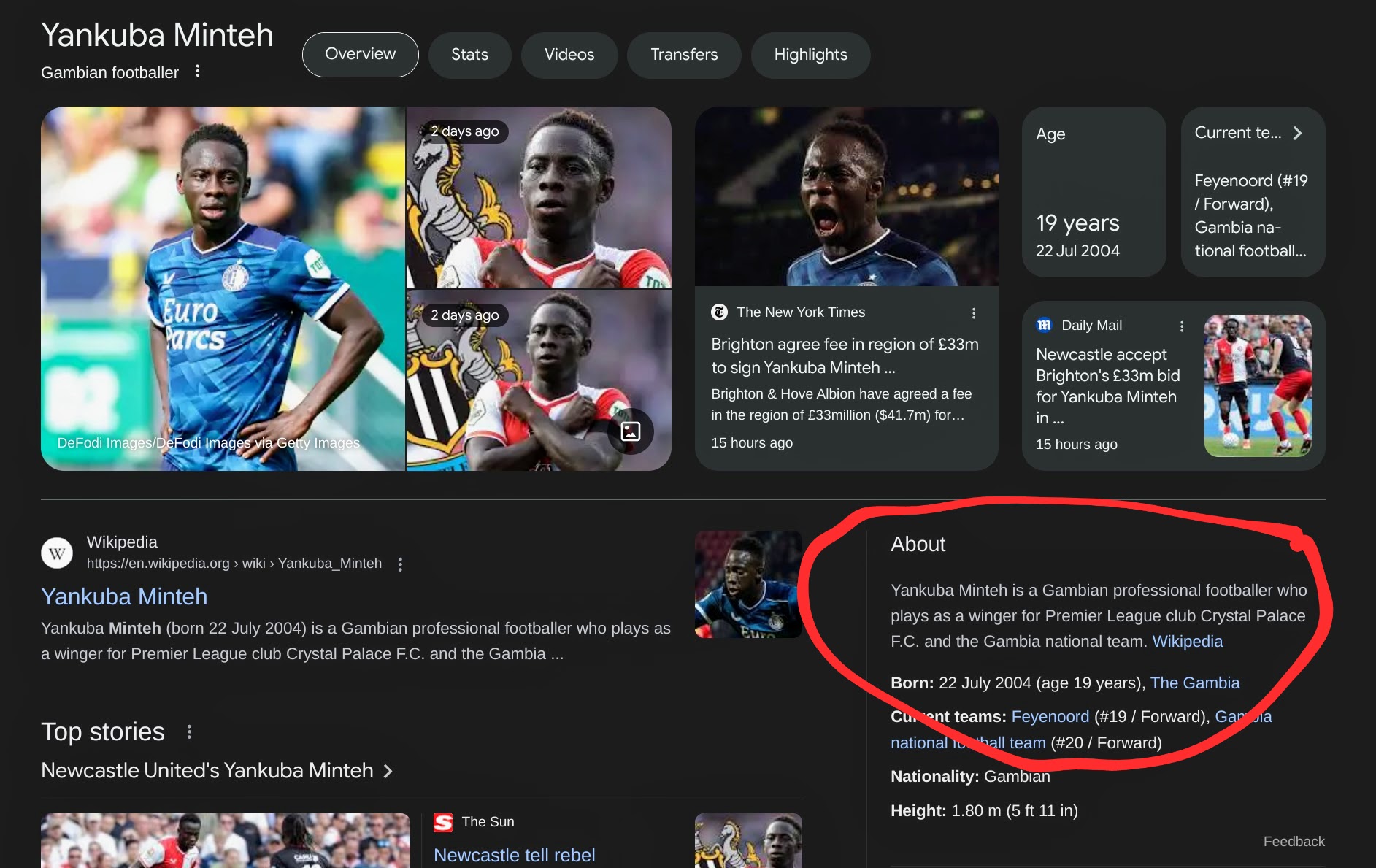Click the Top stories heading

coord(103,731)
